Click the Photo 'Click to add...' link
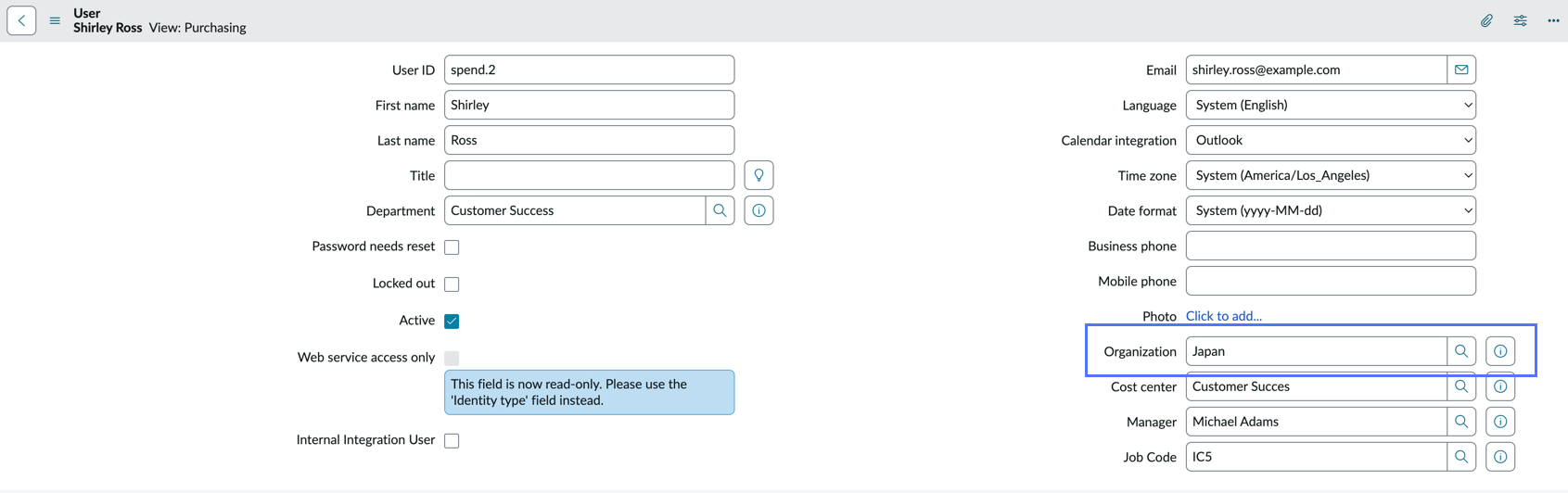The image size is (1568, 493). 1224,316
